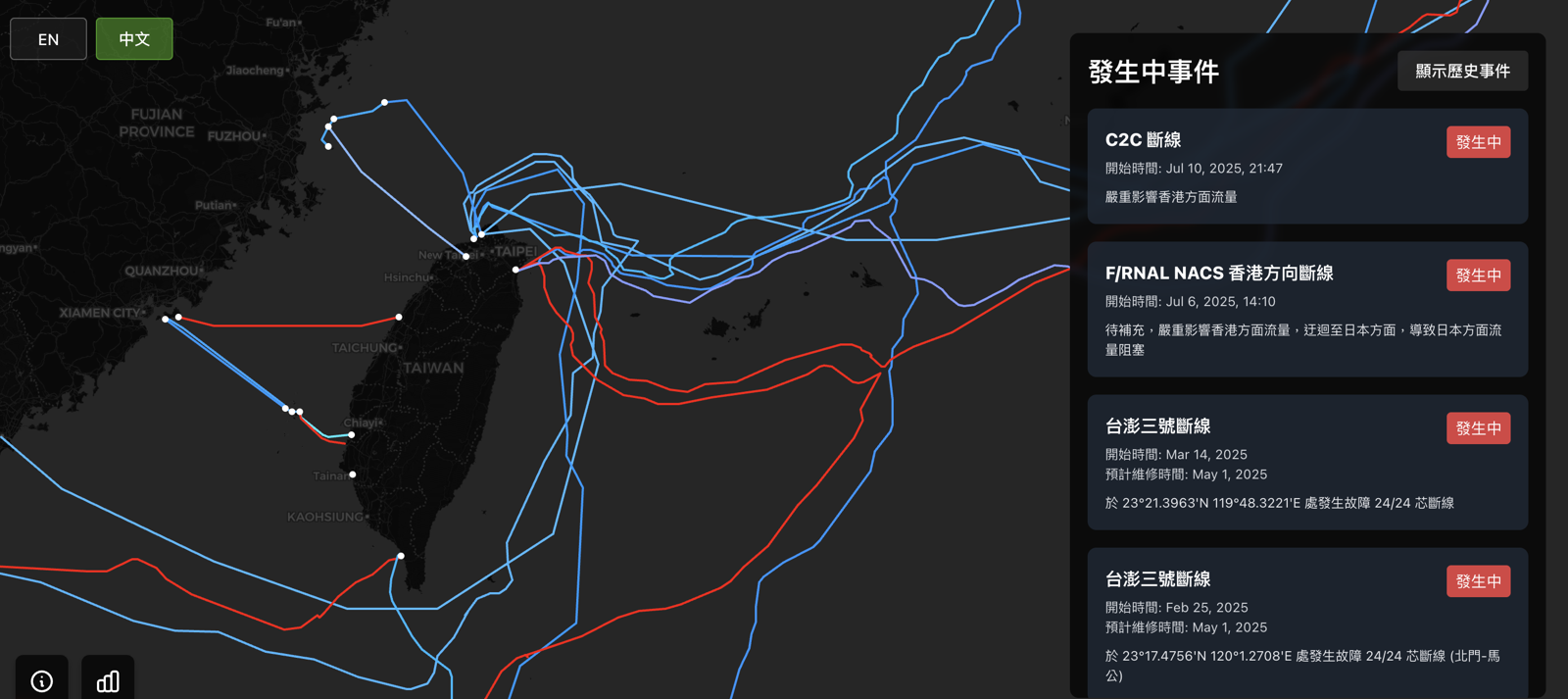The height and width of the screenshot is (699, 1568).
Task: Click 發生中 badge on Mar 14 event
Action: (1478, 428)
